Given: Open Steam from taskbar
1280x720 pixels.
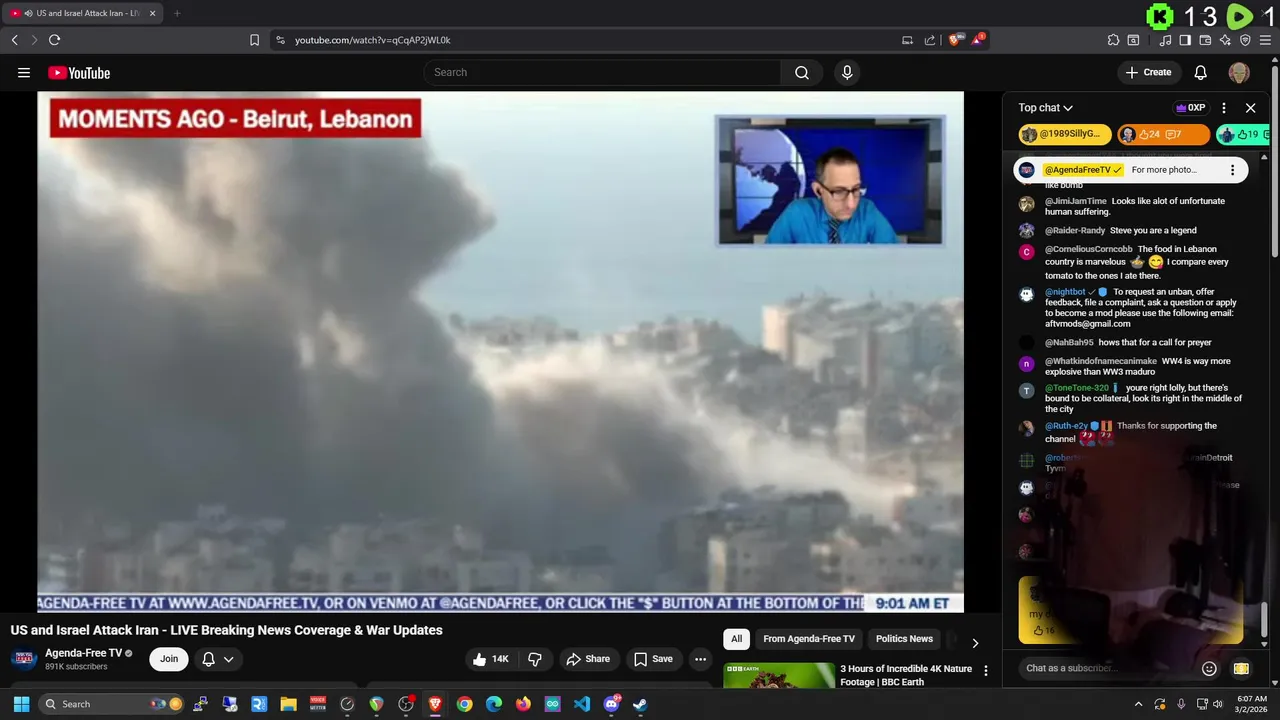Looking at the screenshot, I should pos(640,704).
